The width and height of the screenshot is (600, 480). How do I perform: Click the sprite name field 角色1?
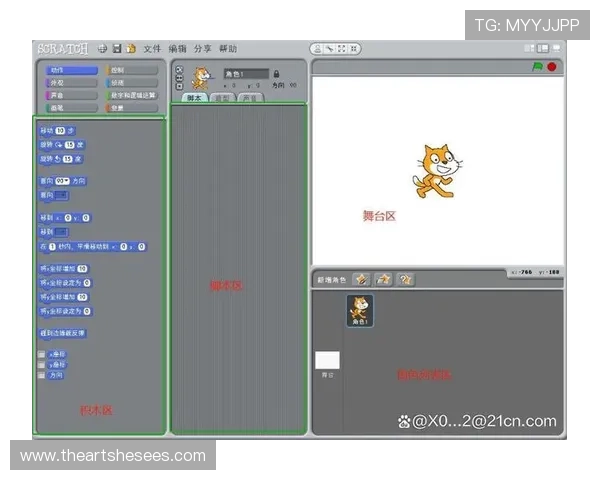point(245,74)
